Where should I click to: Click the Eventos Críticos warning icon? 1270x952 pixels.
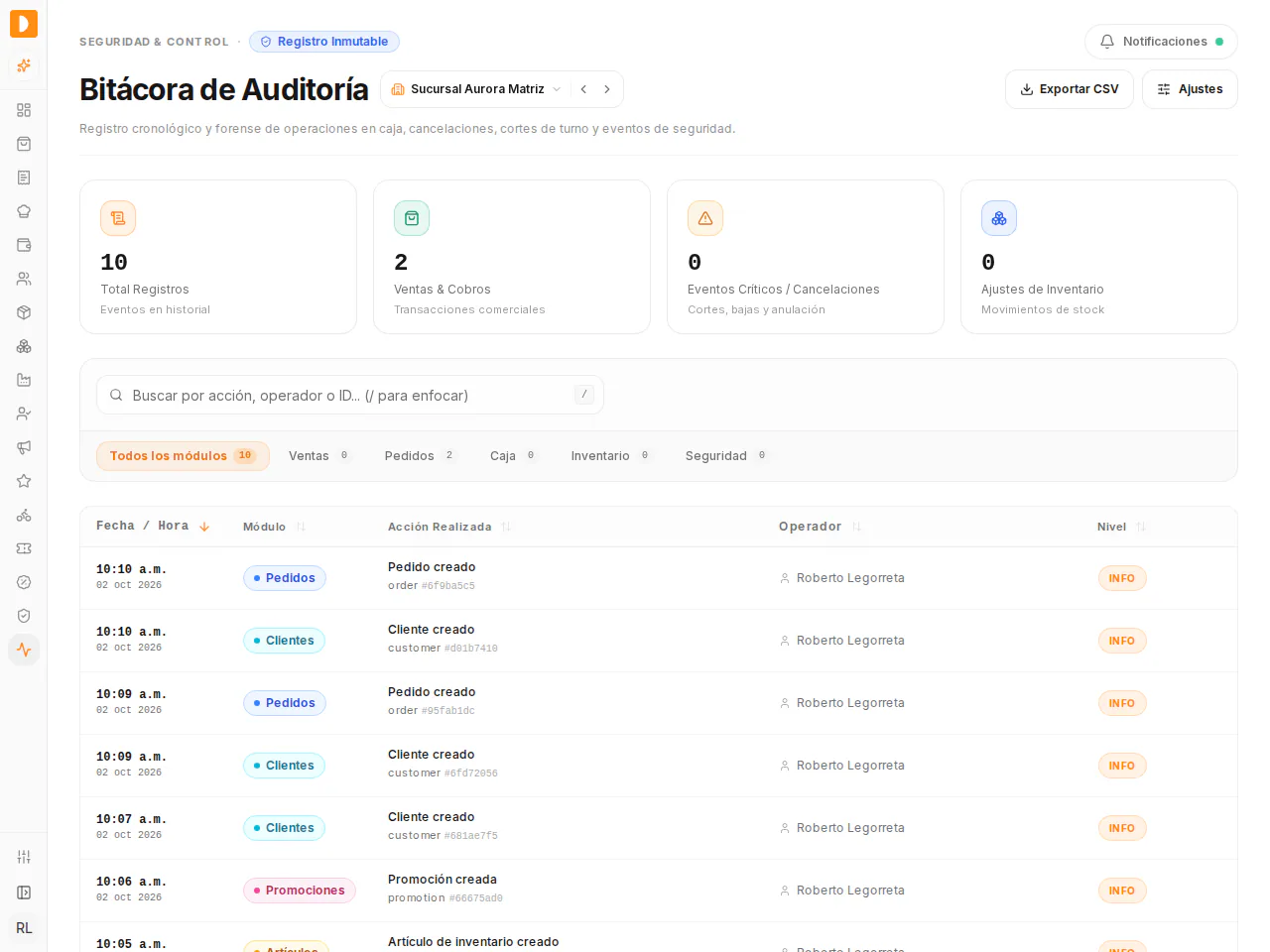(x=705, y=218)
